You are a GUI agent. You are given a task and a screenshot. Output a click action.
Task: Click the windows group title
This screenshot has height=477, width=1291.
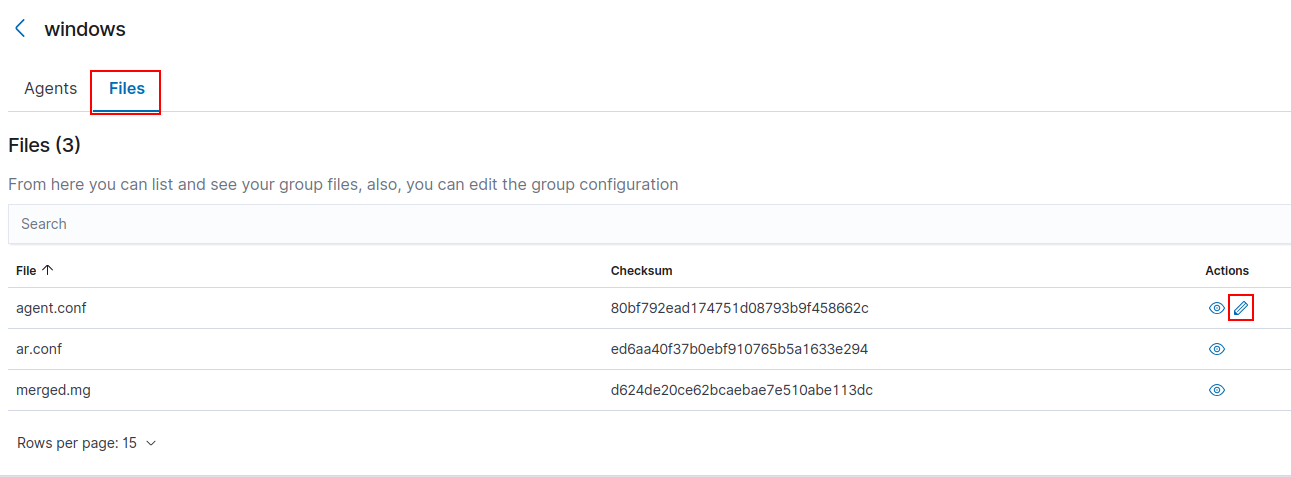[85, 29]
